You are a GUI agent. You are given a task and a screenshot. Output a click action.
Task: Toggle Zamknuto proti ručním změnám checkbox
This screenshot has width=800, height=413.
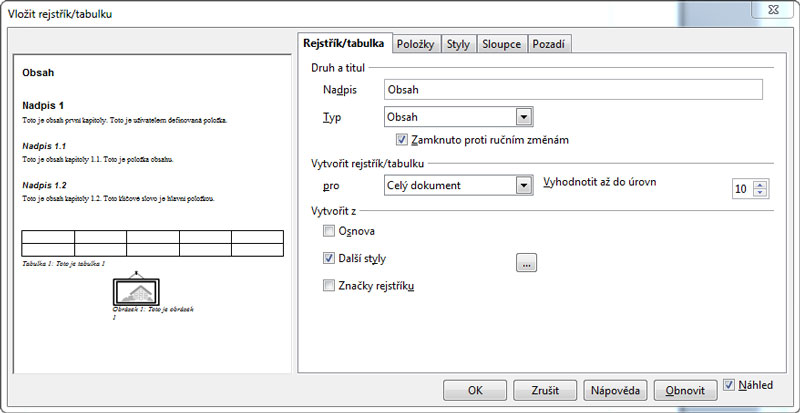pyautogui.click(x=402, y=139)
